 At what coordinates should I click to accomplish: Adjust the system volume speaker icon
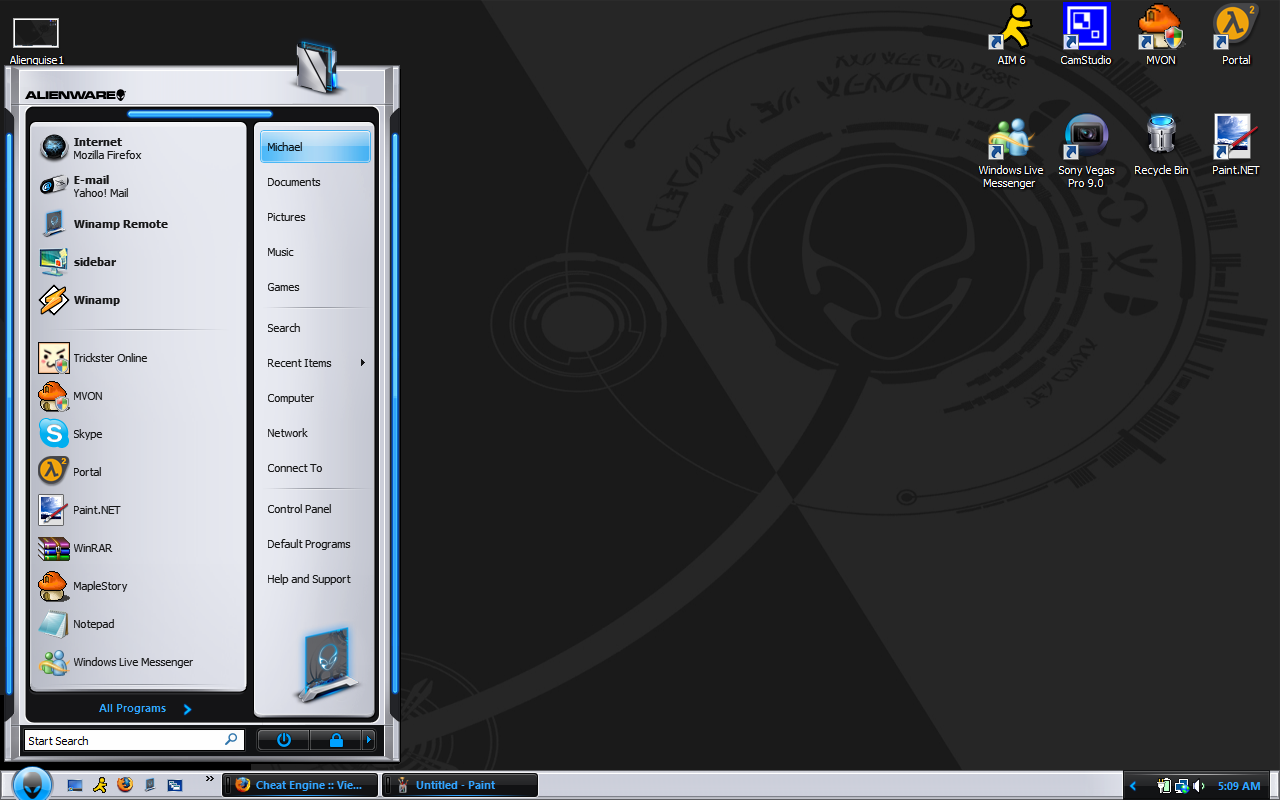point(1196,786)
